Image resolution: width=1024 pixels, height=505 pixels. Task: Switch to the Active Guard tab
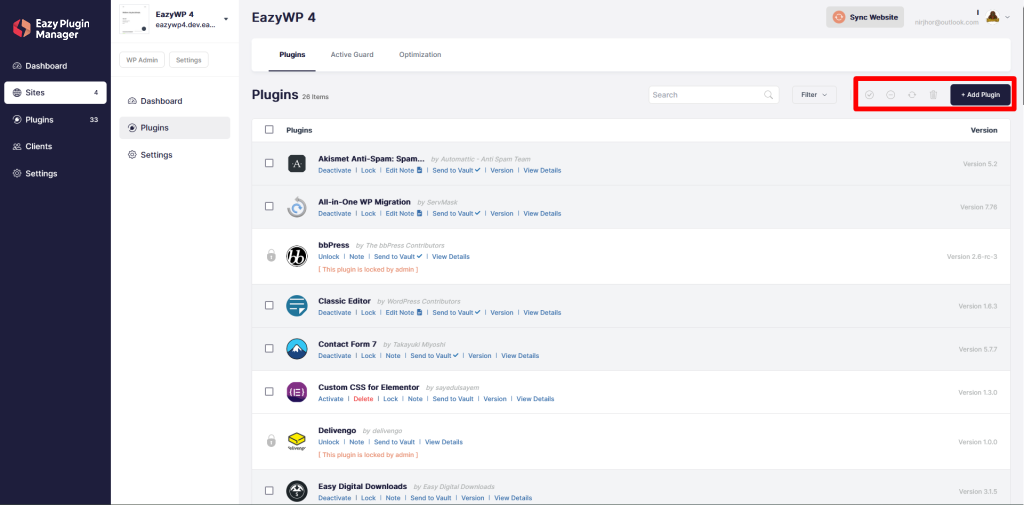(x=352, y=55)
